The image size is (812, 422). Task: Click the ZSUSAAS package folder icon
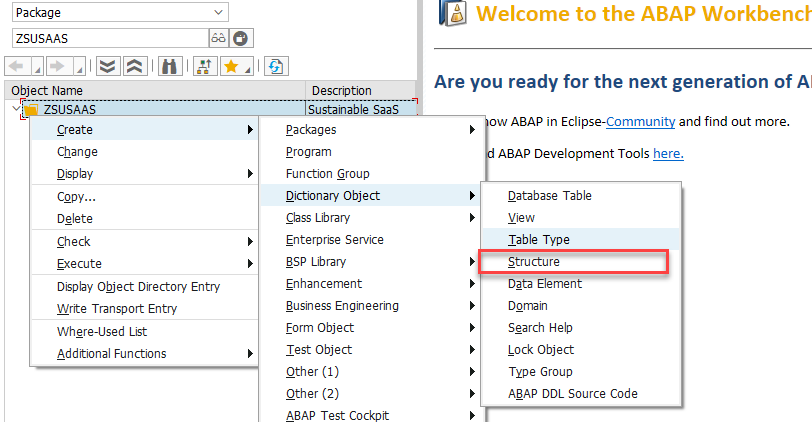click(32, 110)
